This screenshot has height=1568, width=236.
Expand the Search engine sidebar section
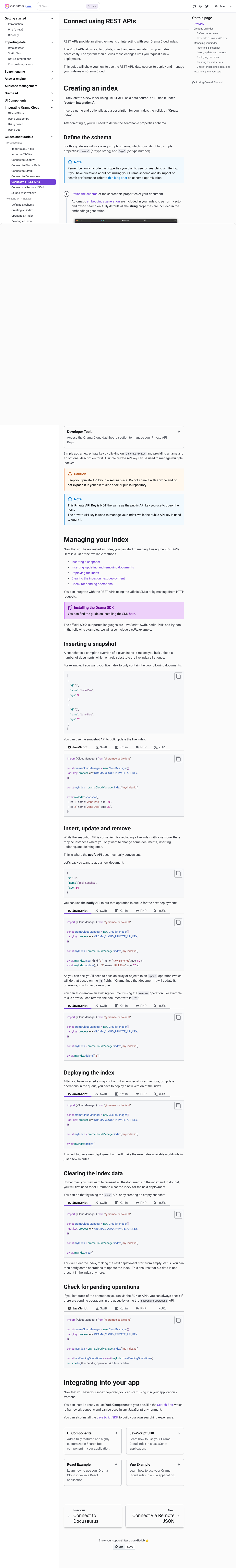pyautogui.click(x=28, y=71)
